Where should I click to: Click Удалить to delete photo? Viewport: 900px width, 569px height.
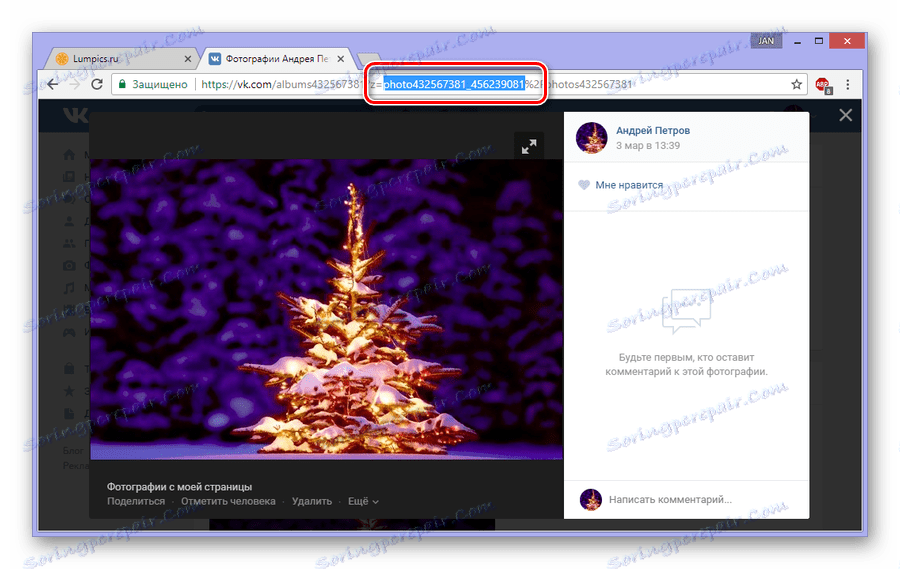pyautogui.click(x=312, y=501)
